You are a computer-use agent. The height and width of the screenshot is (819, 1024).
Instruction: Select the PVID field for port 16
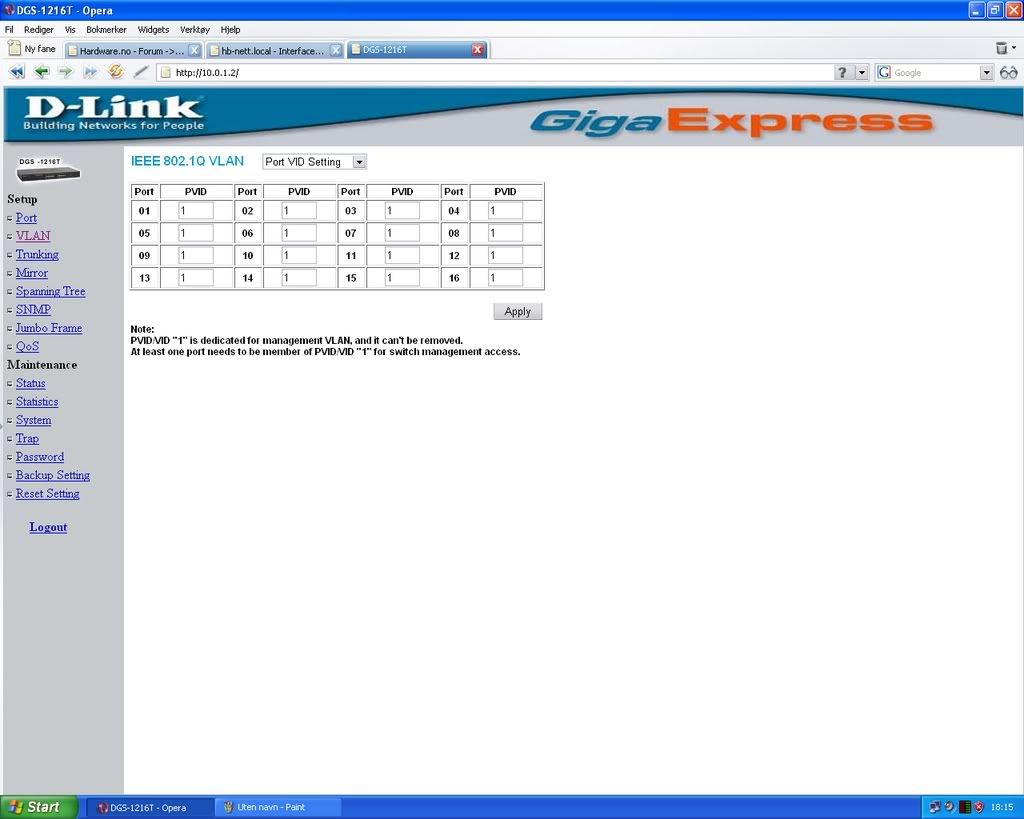click(x=506, y=278)
